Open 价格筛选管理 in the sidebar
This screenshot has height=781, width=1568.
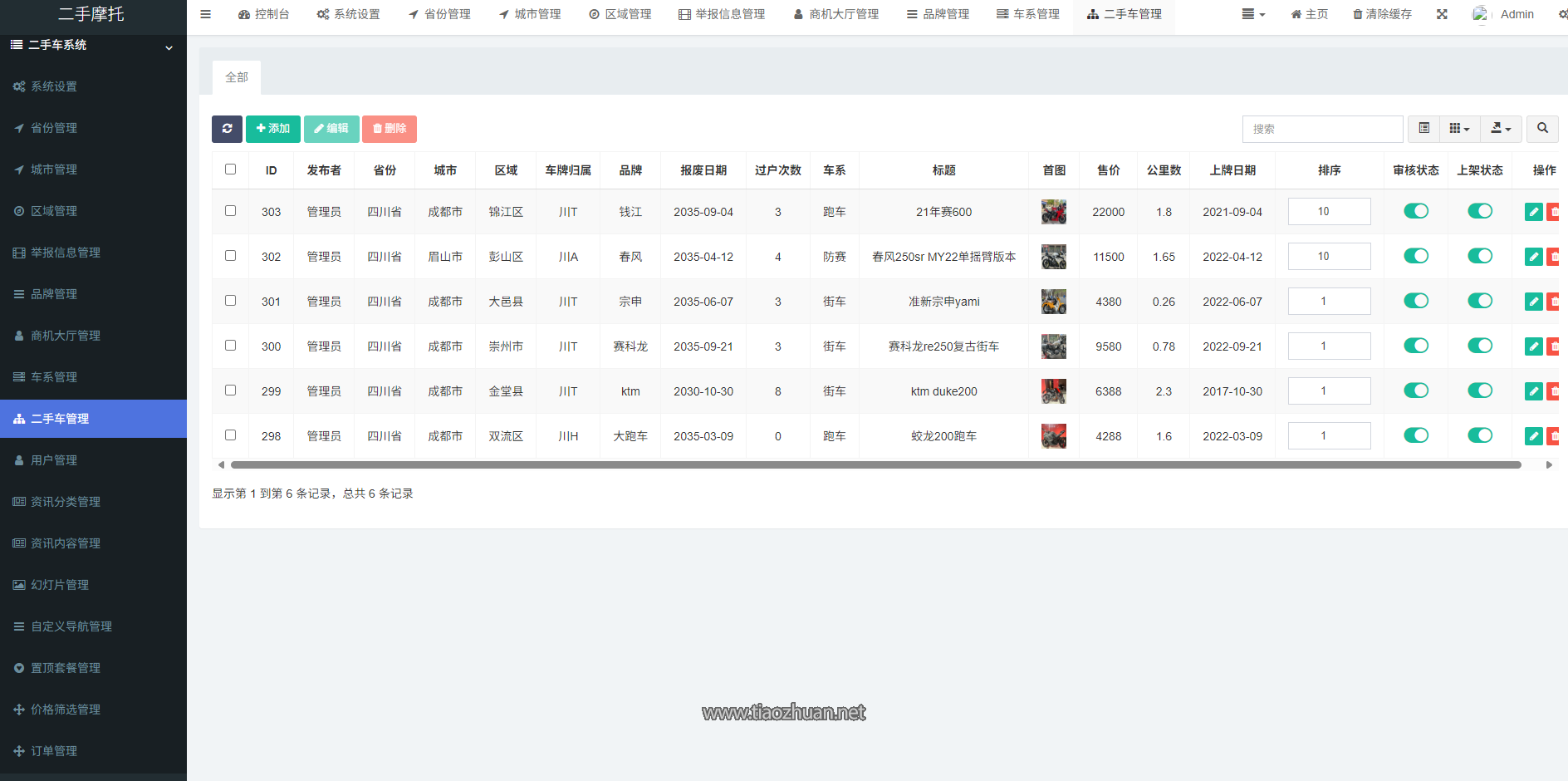93,710
